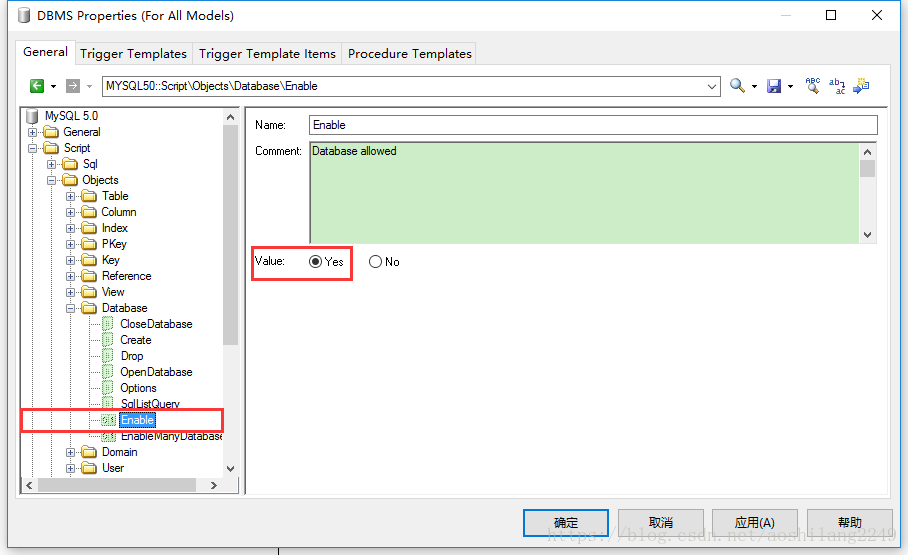Click the green Back navigation arrow icon
Image resolution: width=908 pixels, height=555 pixels.
click(x=36, y=86)
